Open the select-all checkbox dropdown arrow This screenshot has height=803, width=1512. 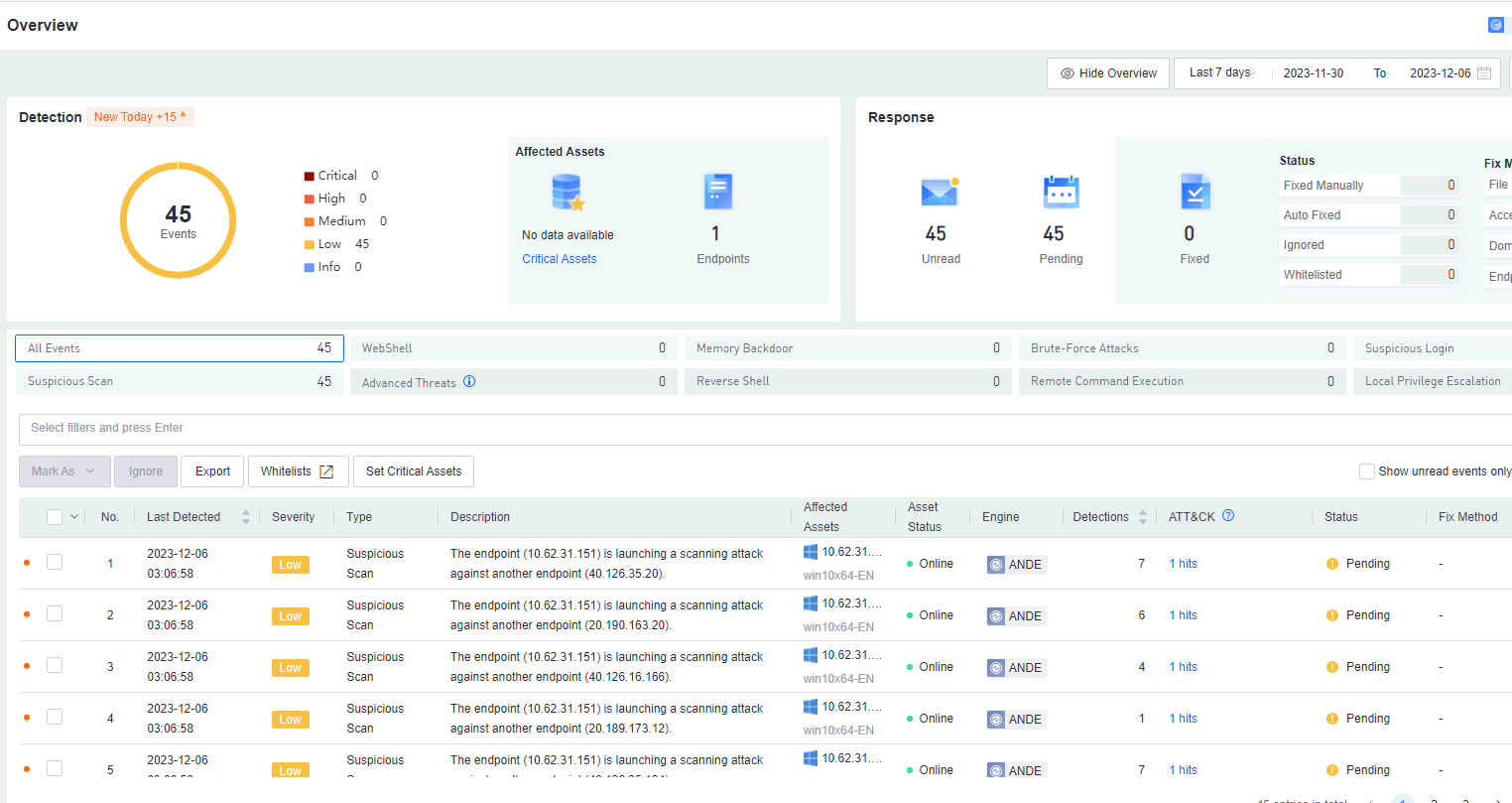[x=74, y=517]
